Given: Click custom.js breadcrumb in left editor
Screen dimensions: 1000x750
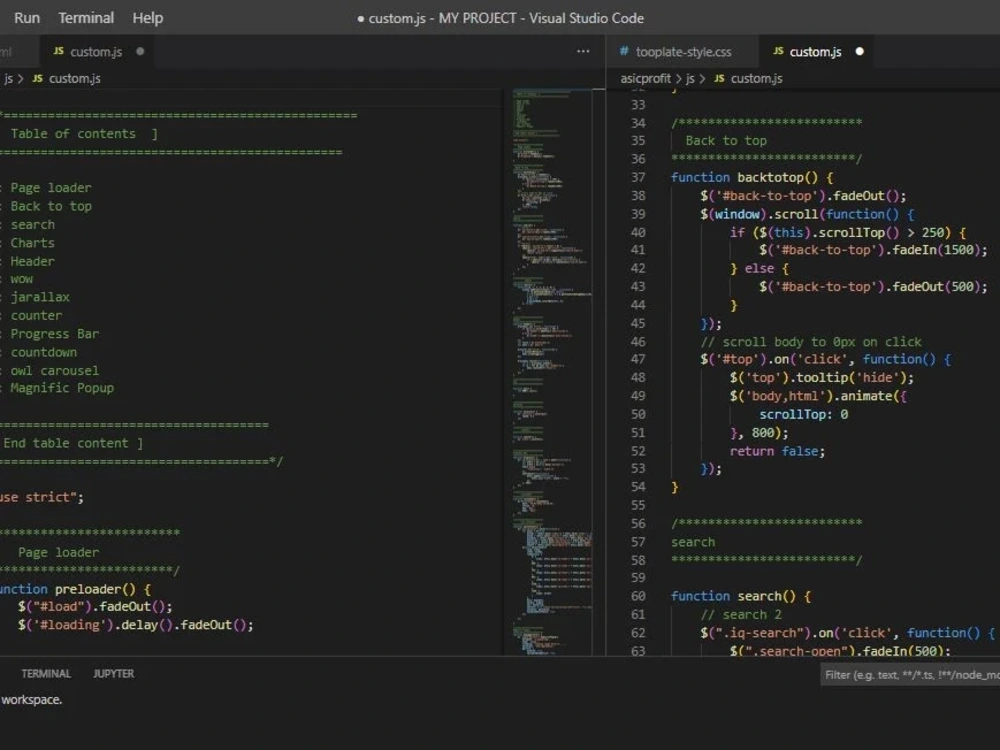Looking at the screenshot, I should pyautogui.click(x=75, y=78).
